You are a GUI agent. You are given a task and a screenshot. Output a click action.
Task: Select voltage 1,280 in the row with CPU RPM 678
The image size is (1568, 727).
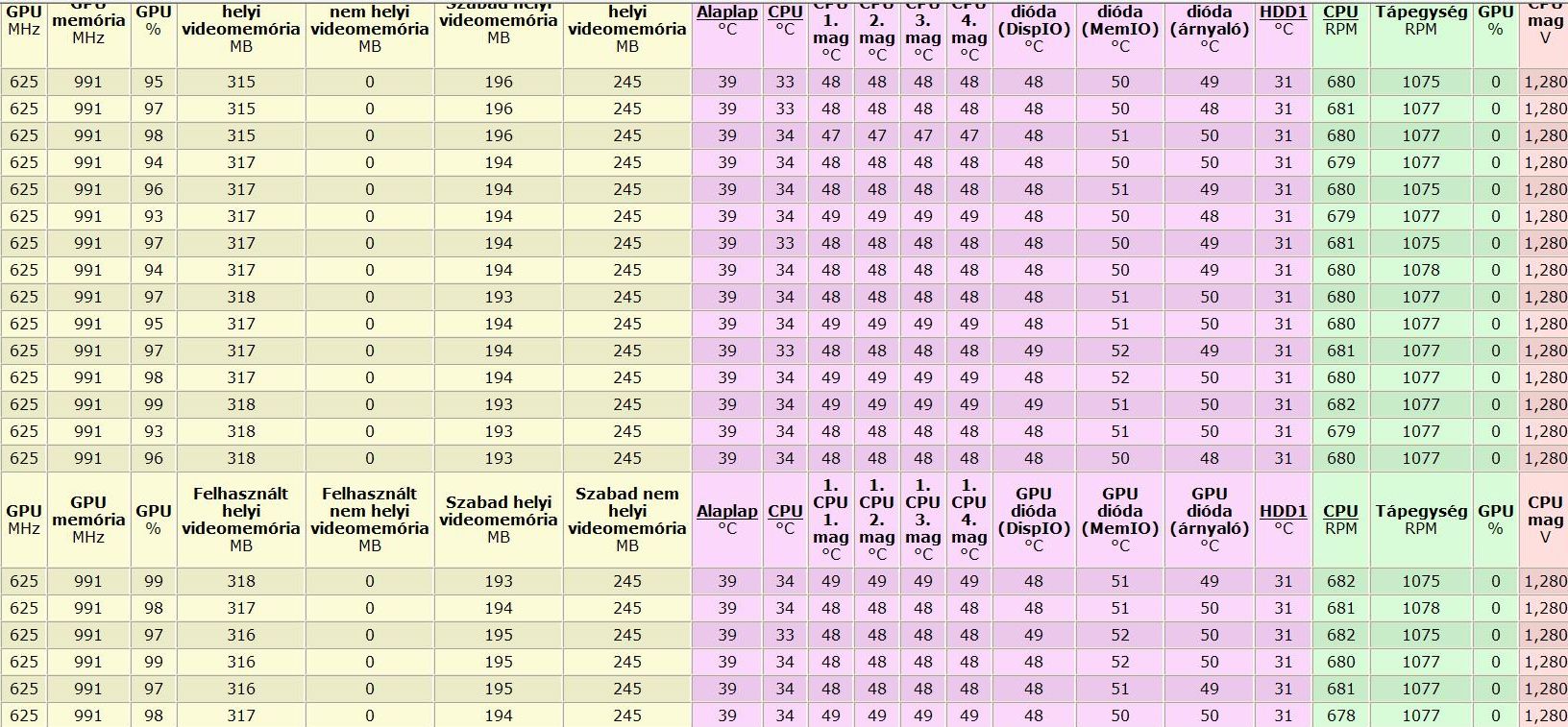[1545, 715]
